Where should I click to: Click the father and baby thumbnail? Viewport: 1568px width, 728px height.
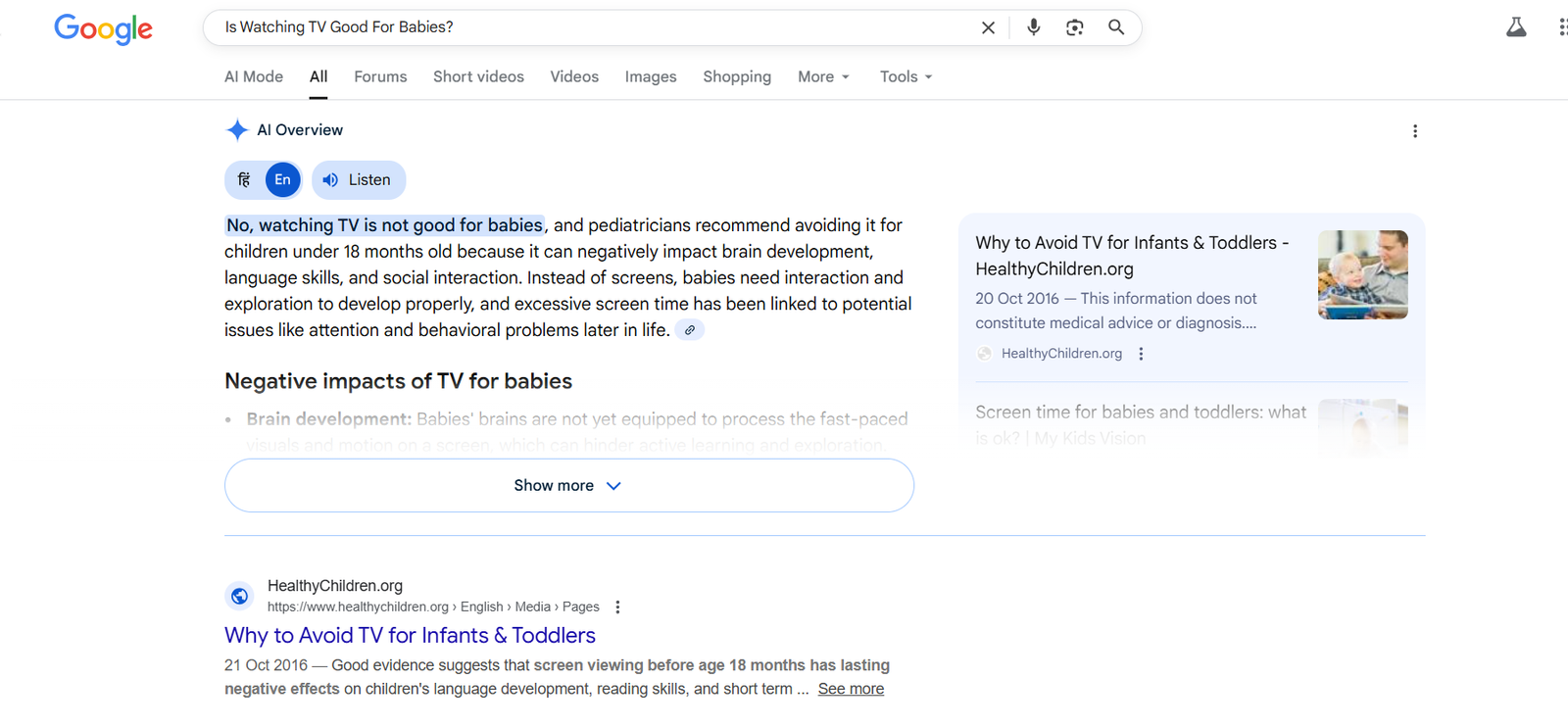1362,274
